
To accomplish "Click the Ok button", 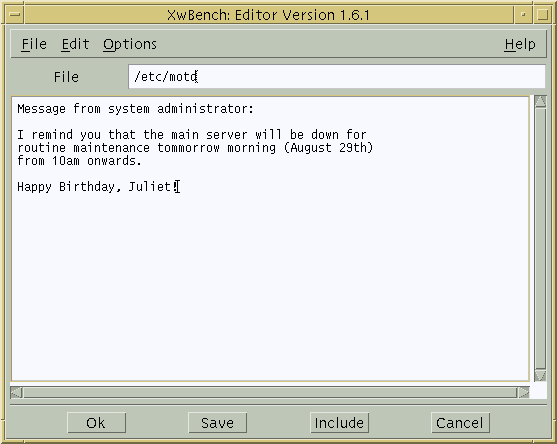I will [96, 423].
